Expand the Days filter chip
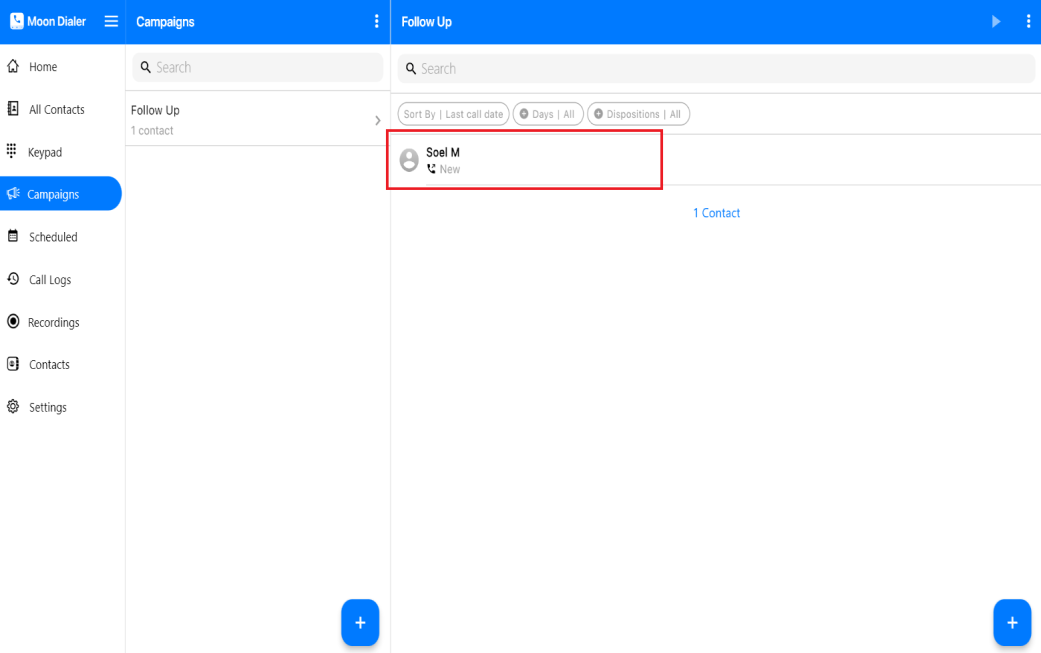The height and width of the screenshot is (653, 1041). coord(548,114)
